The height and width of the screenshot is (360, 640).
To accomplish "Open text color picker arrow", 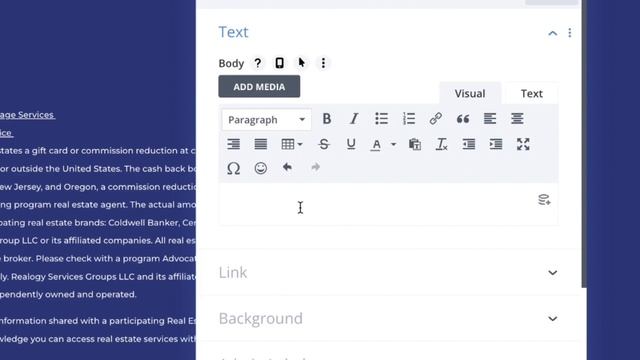I will (x=393, y=144).
